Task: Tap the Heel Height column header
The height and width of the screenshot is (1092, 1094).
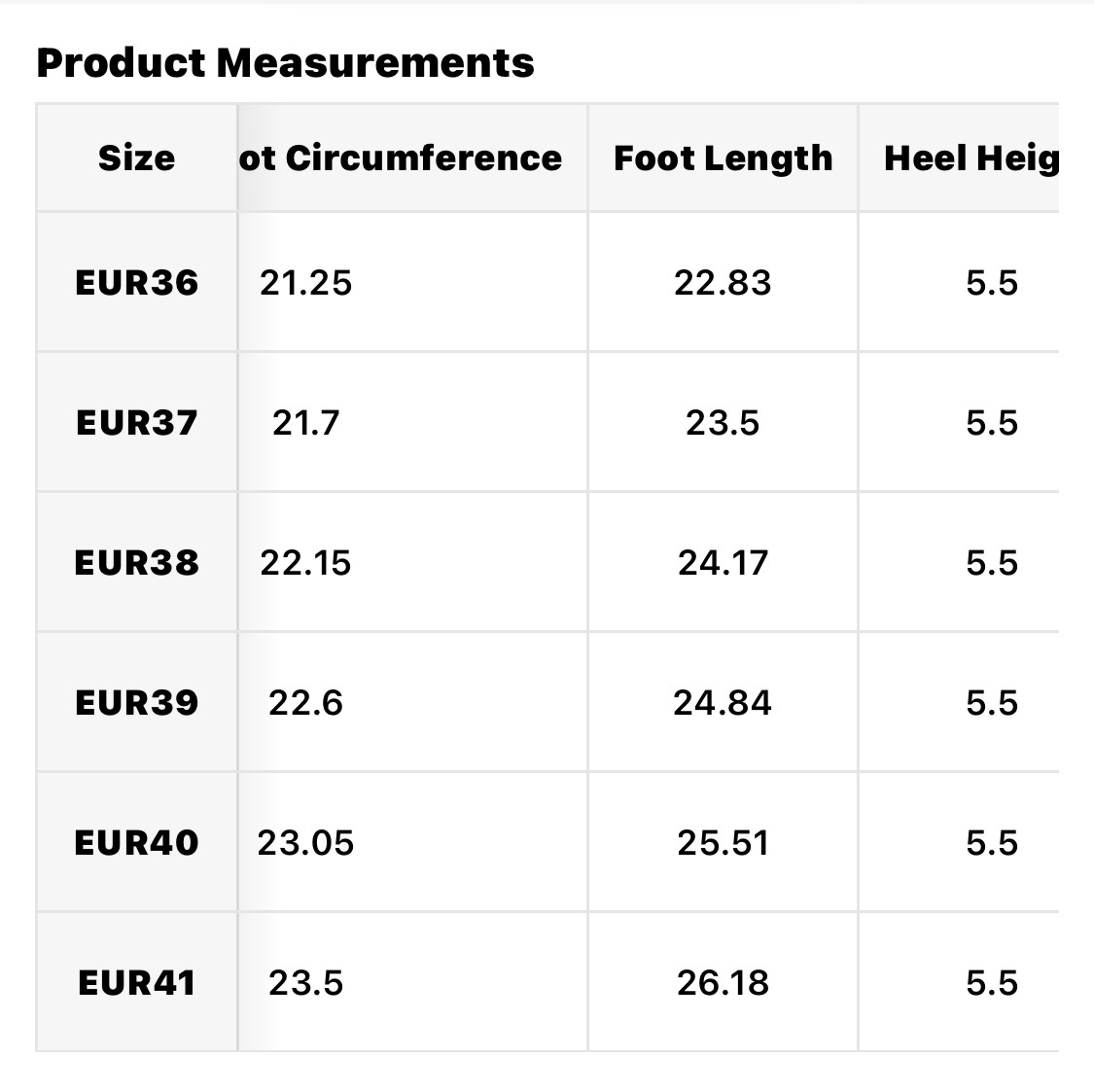Action: [x=970, y=158]
